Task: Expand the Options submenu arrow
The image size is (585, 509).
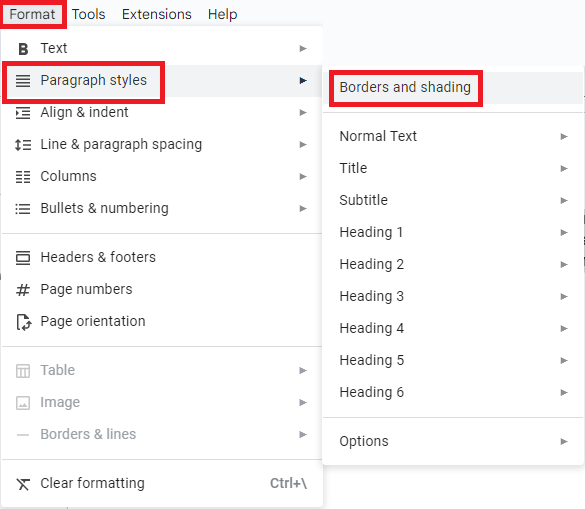Action: coord(564,441)
